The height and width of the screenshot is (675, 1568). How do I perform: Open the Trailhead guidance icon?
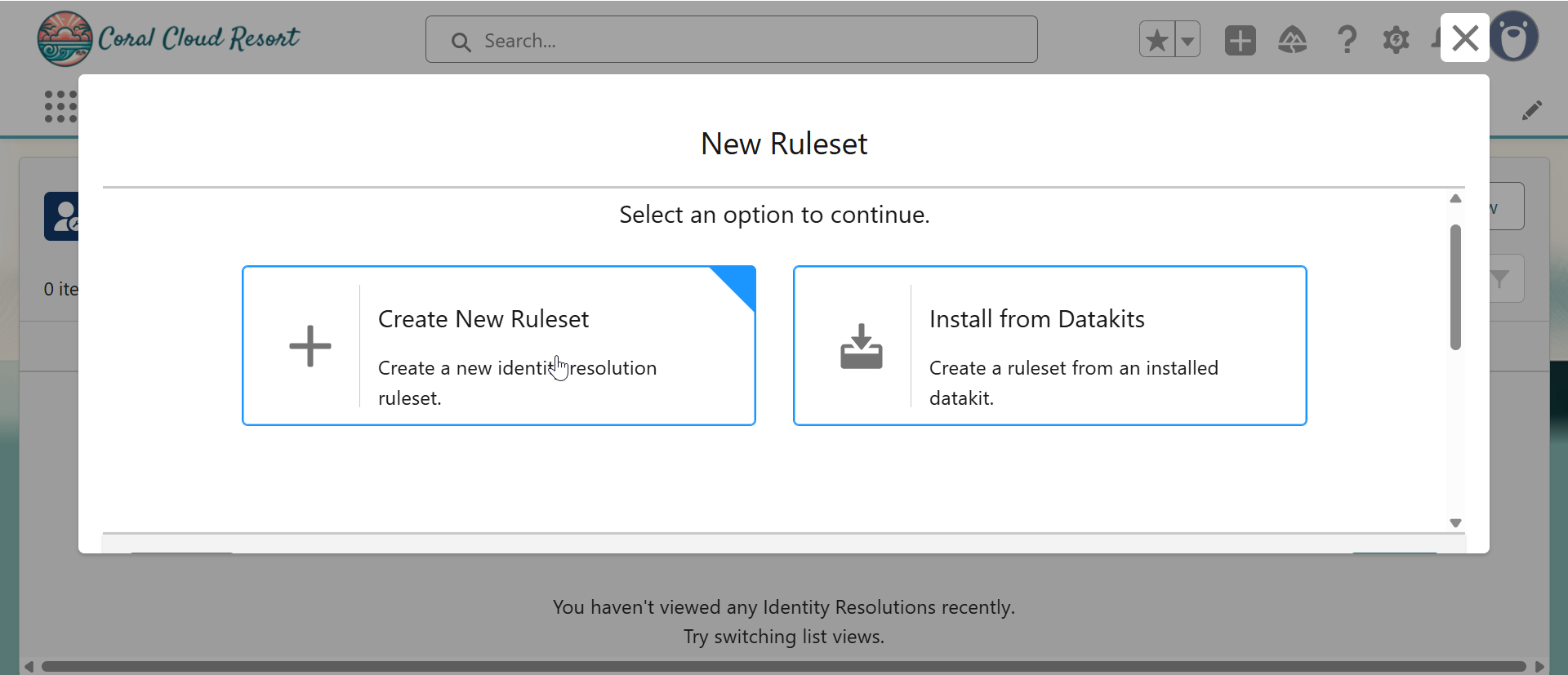1292,40
